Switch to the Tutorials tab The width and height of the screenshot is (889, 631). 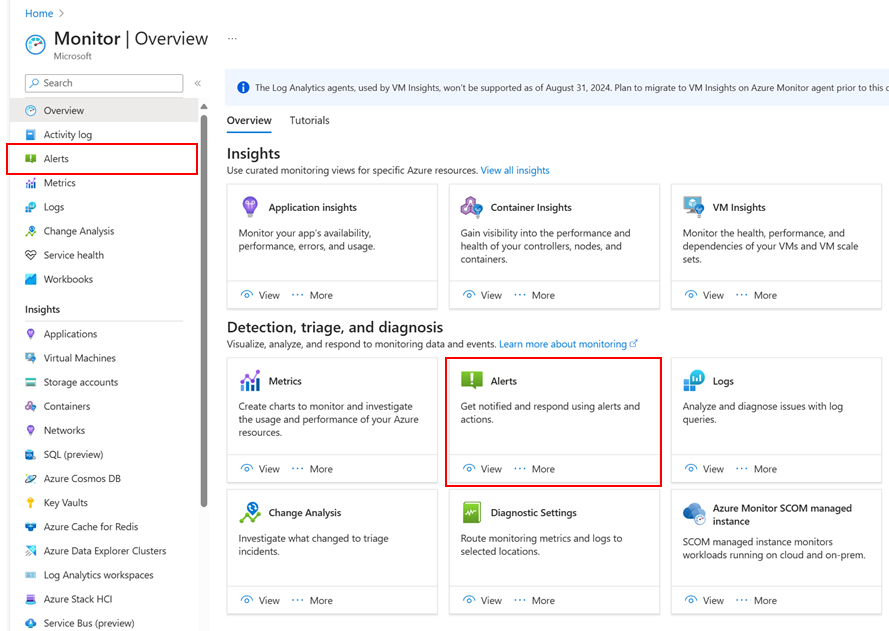click(311, 120)
